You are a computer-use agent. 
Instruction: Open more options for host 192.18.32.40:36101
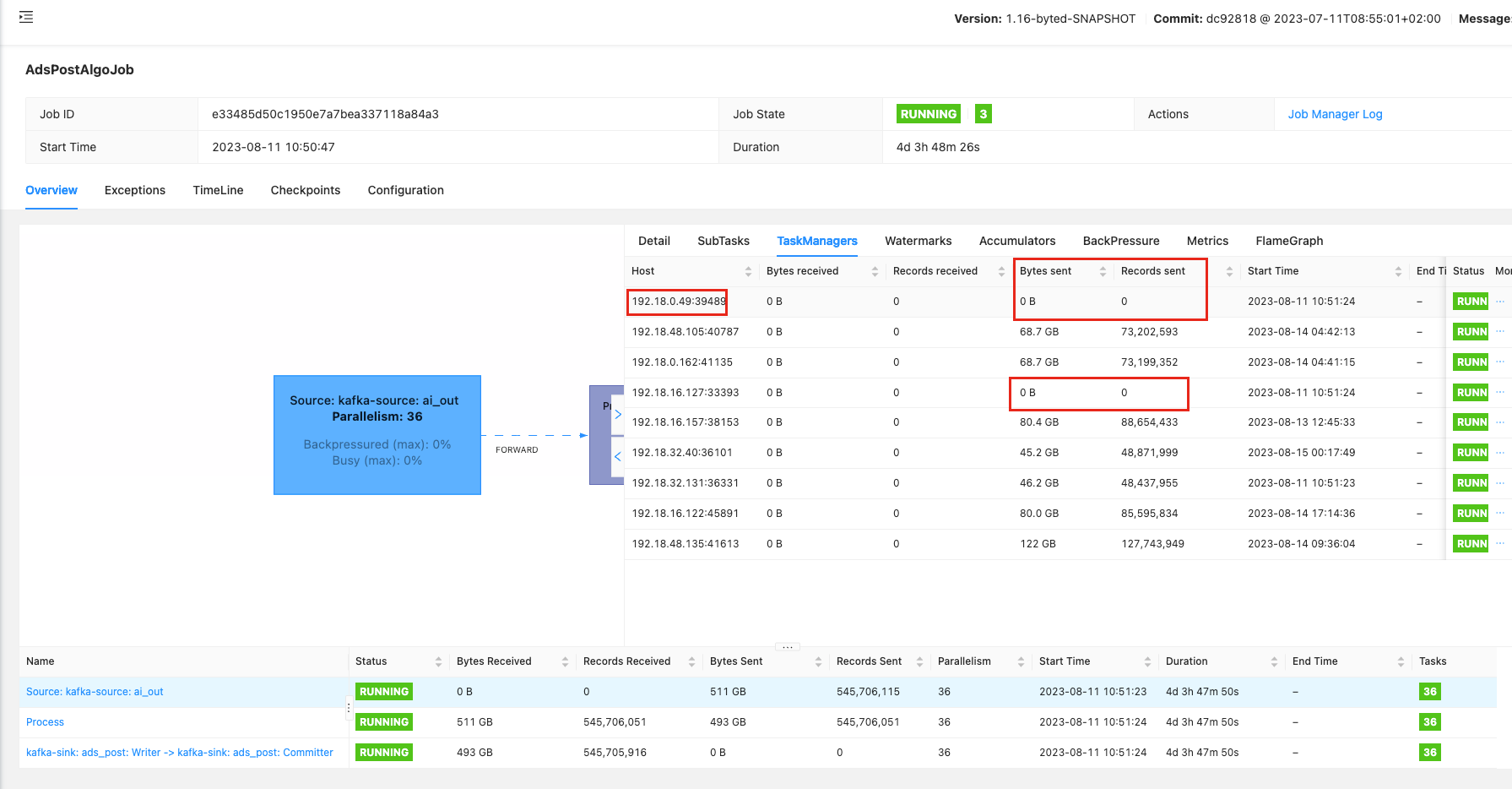pyautogui.click(x=1500, y=453)
